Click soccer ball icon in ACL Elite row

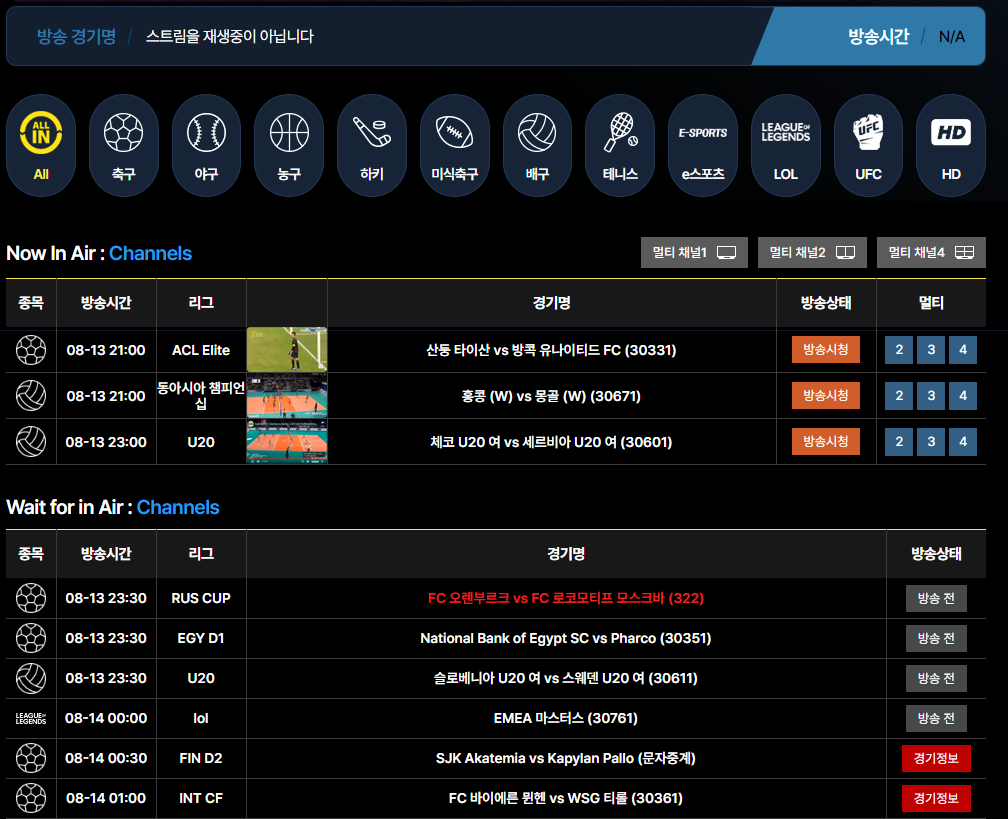click(31, 350)
